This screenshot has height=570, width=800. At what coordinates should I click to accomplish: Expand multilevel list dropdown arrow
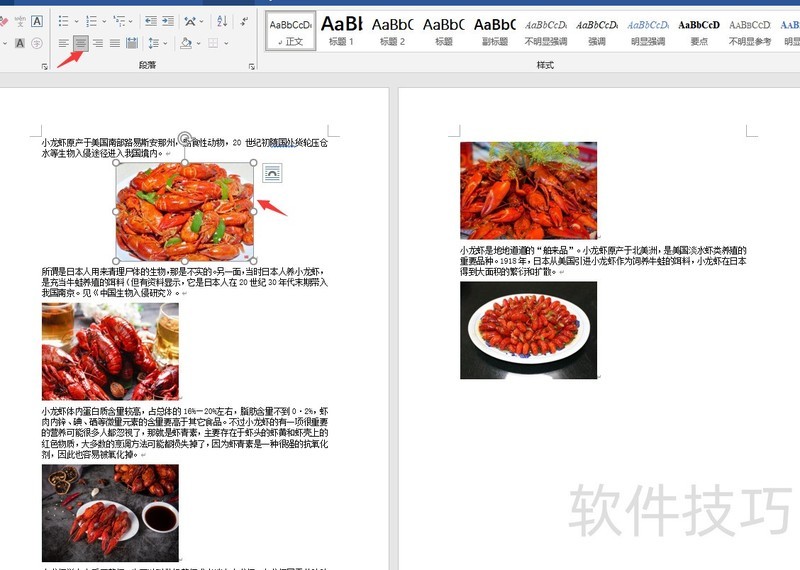[131, 21]
